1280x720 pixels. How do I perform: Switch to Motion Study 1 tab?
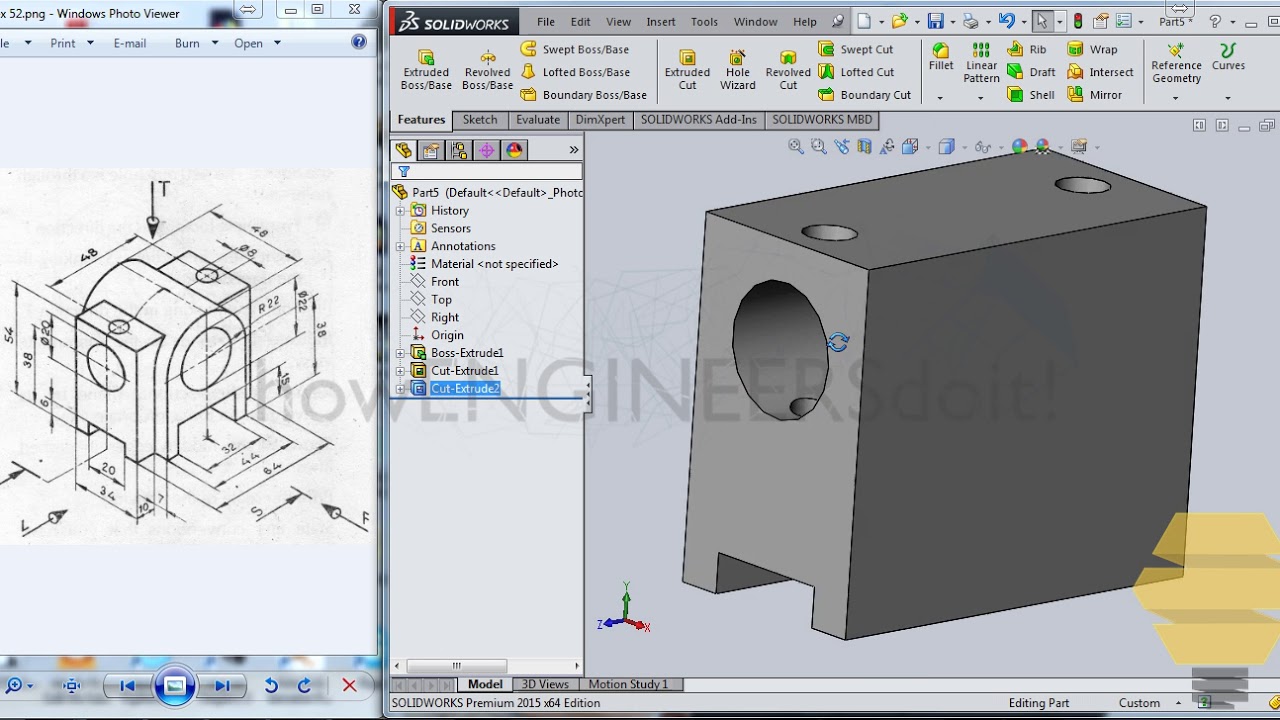point(628,684)
